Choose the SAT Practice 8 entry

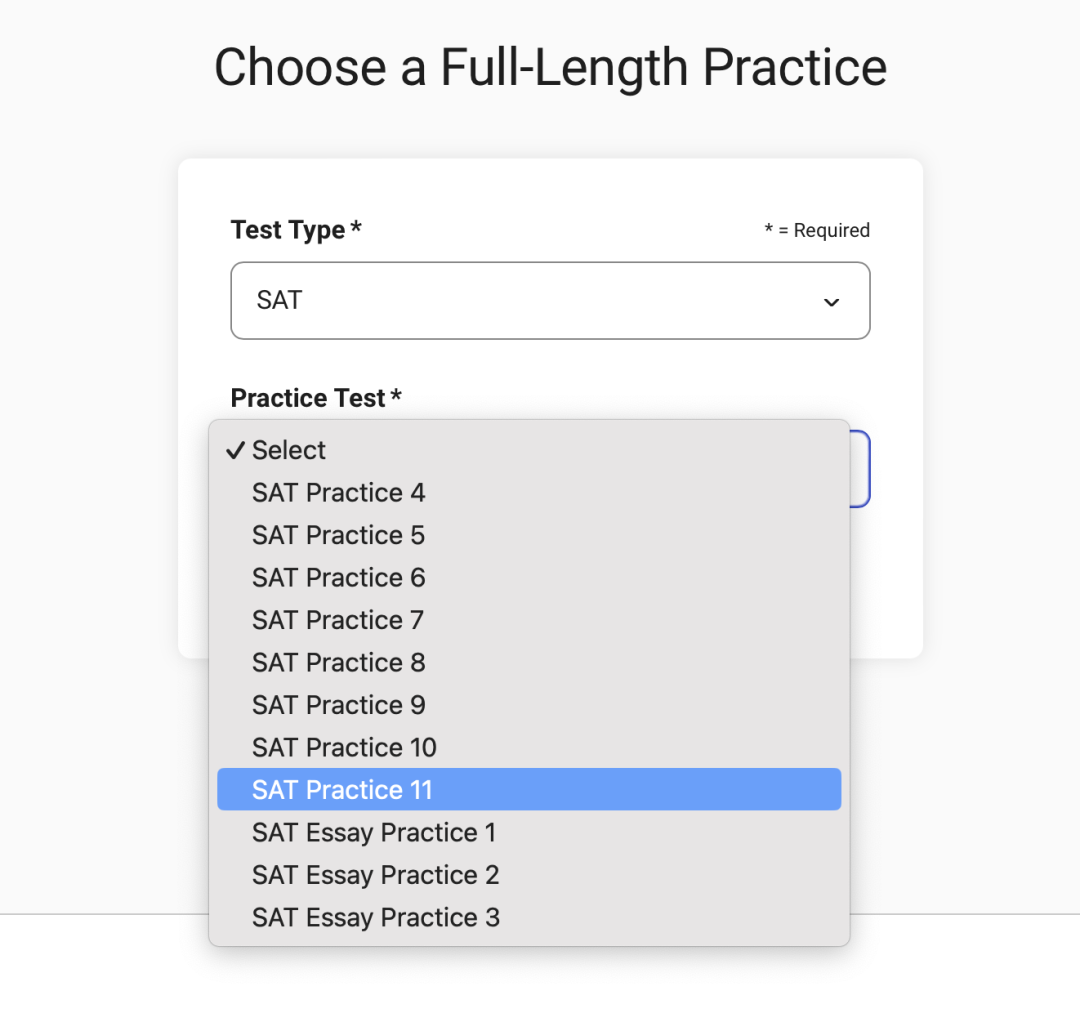coord(338,663)
